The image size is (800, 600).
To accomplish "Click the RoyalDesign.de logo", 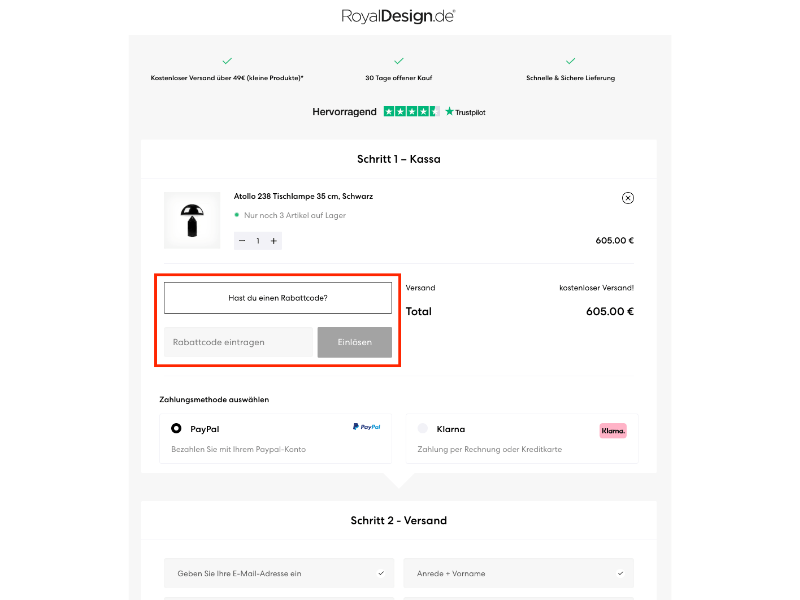I will click(x=399, y=15).
